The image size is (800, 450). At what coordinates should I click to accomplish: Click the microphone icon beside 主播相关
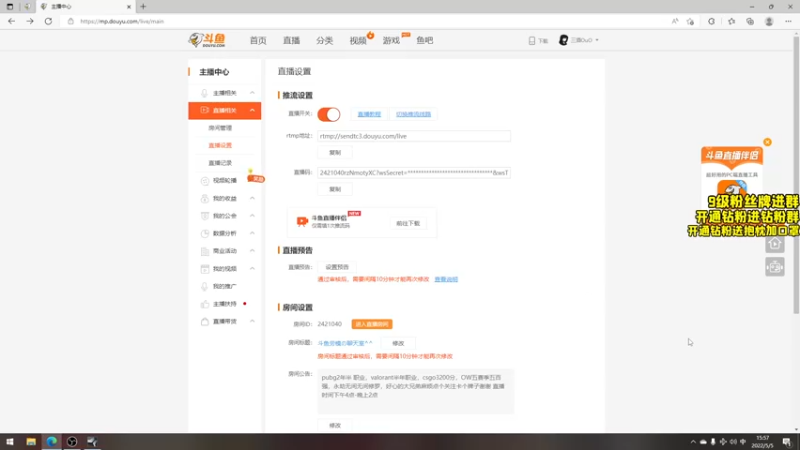pos(204,93)
